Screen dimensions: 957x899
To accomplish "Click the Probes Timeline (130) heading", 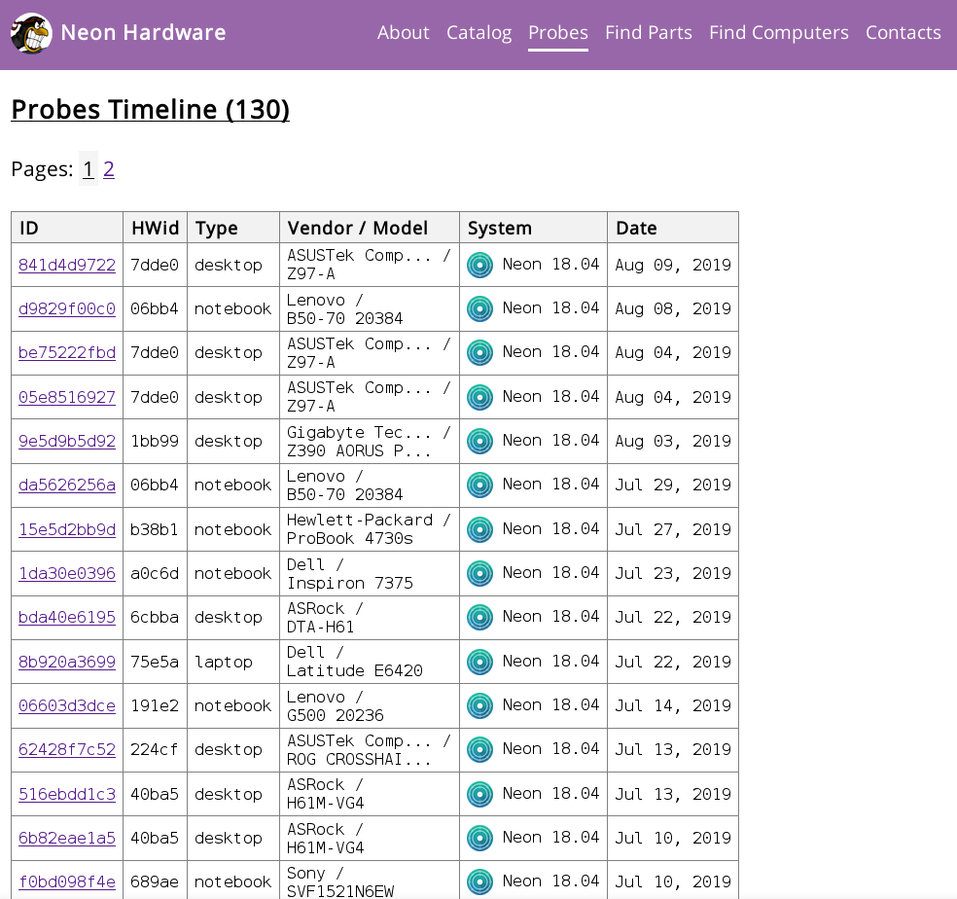I will [150, 109].
